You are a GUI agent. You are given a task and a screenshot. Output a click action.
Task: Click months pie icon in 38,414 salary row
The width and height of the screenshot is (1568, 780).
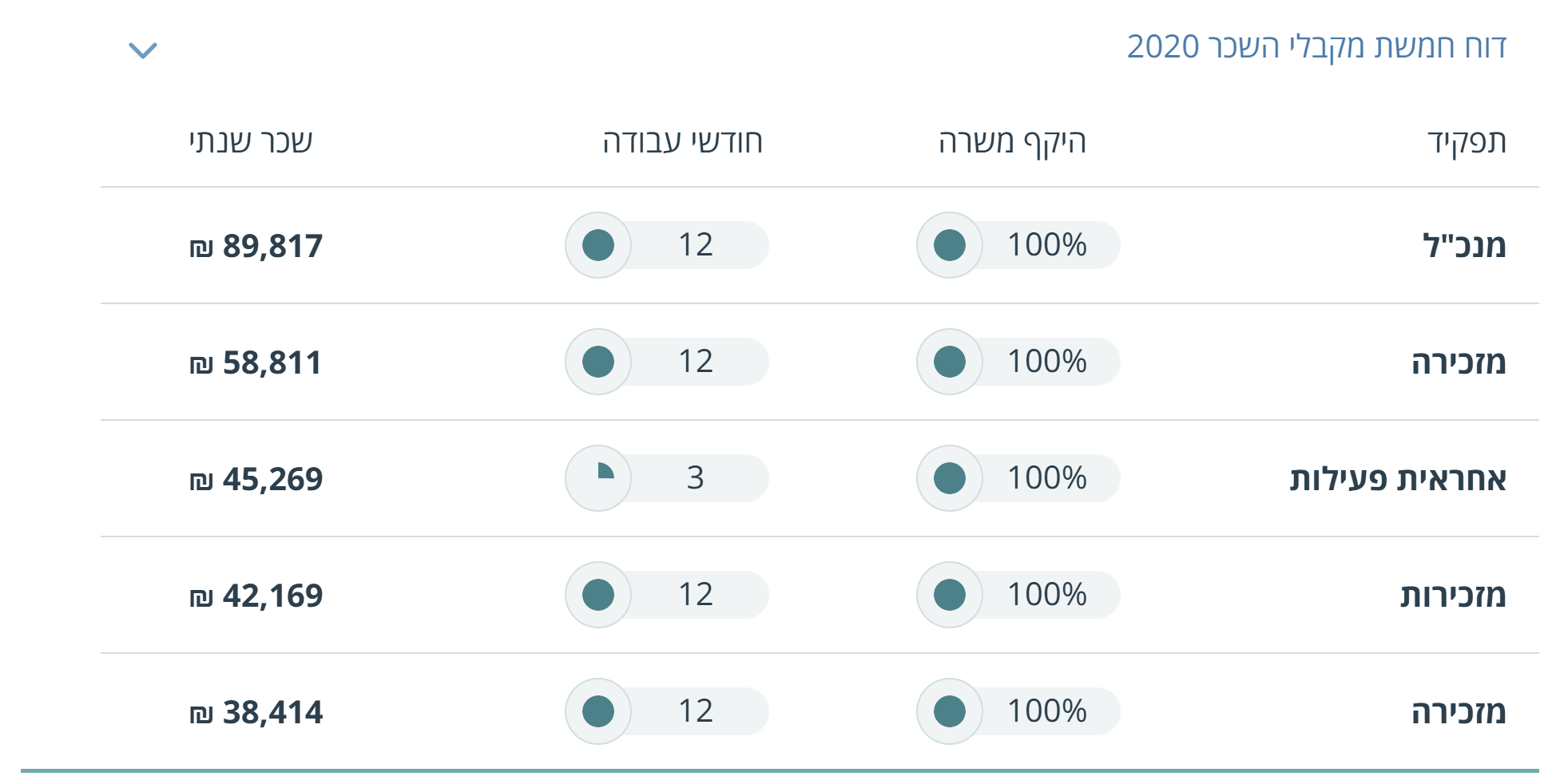[x=598, y=711]
